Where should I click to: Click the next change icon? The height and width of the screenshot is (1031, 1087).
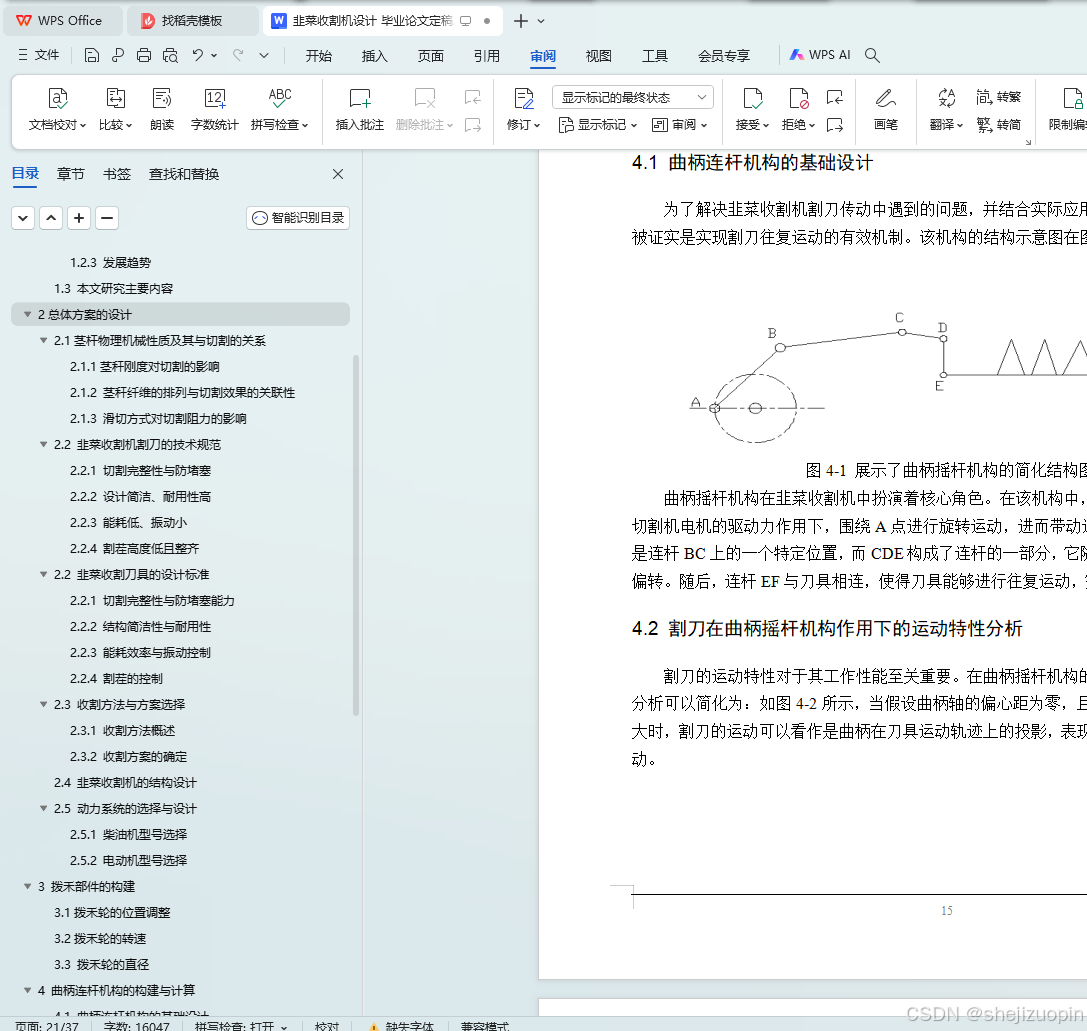coord(835,125)
